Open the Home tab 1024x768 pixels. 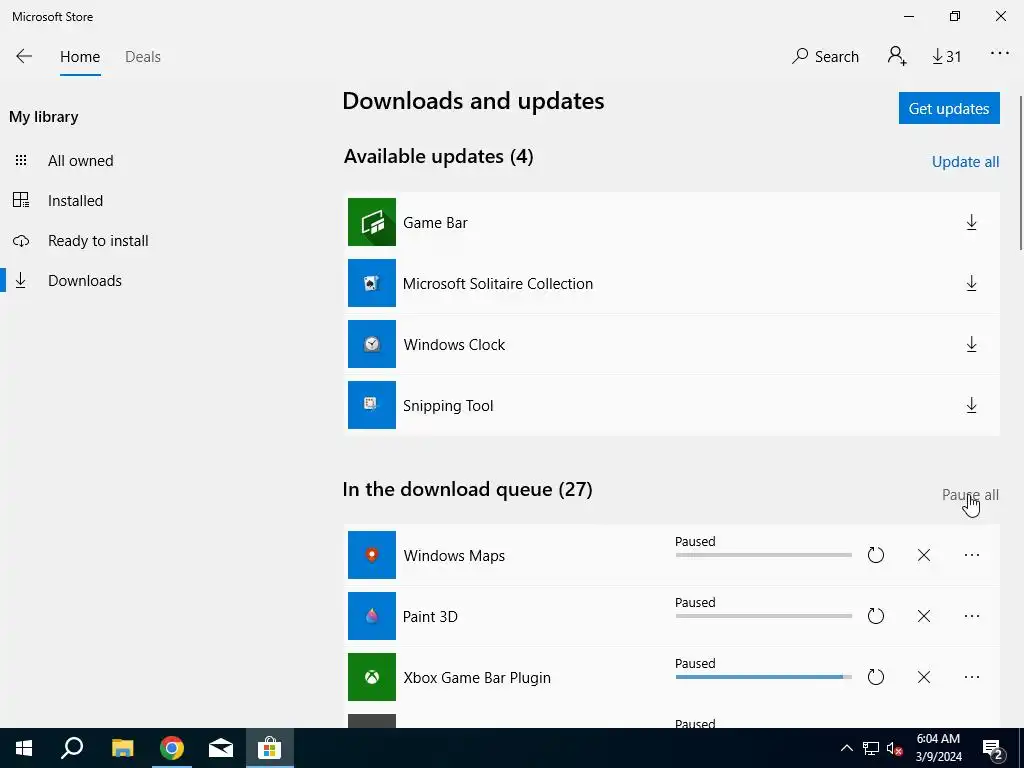(80, 57)
